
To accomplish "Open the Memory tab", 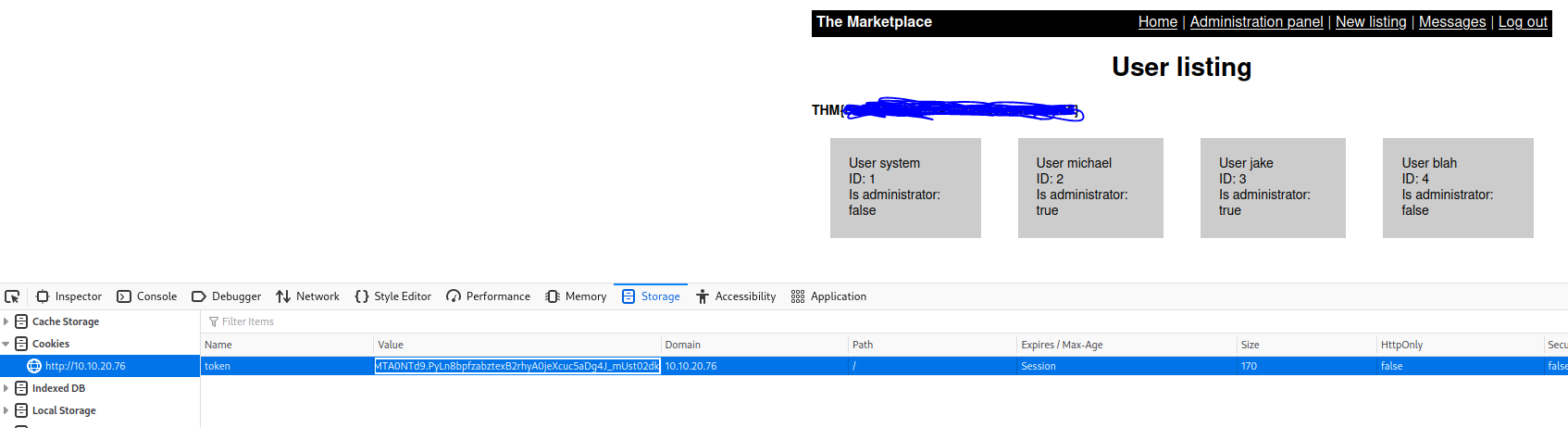I will coord(577,296).
